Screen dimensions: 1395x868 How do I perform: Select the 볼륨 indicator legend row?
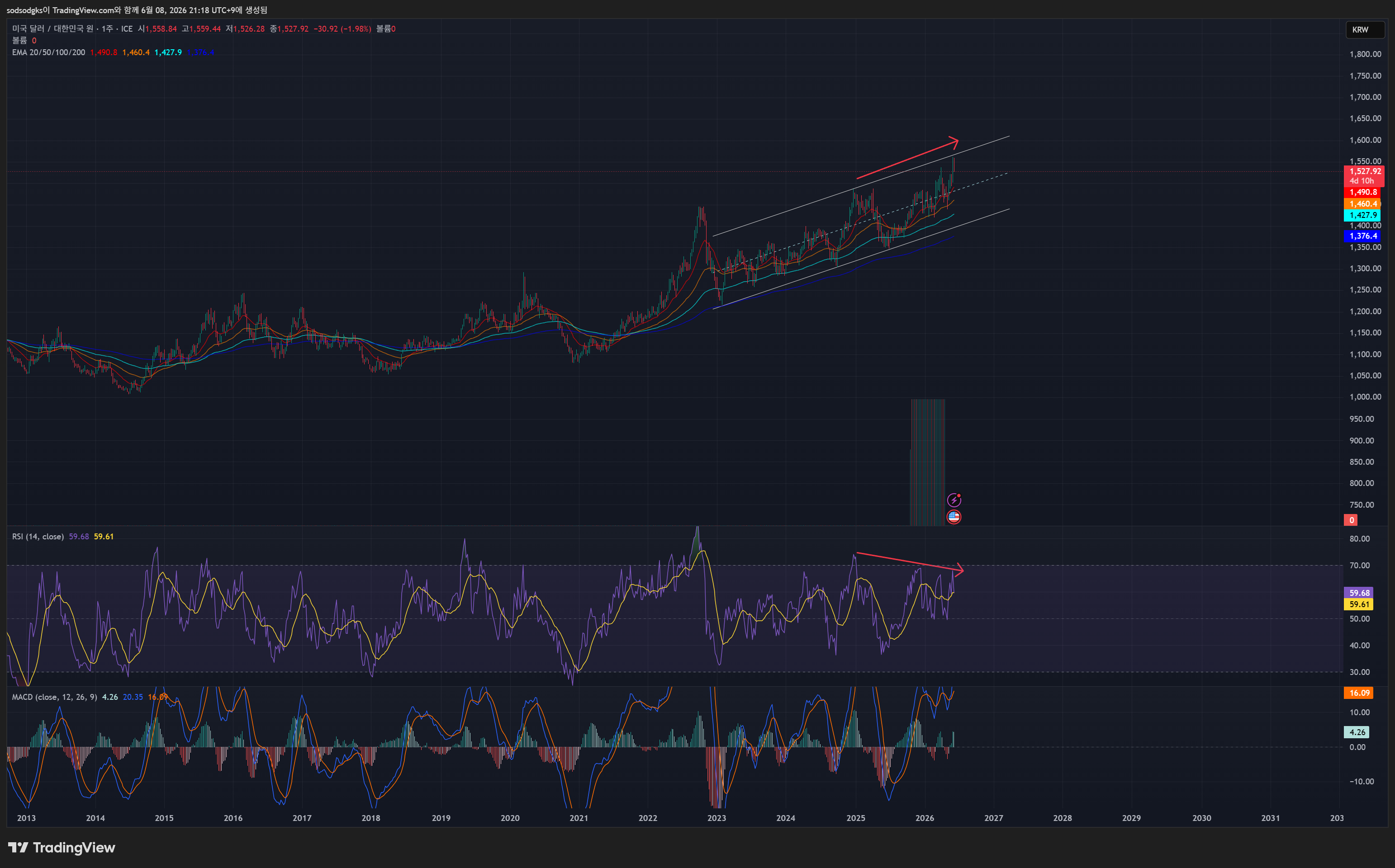tap(24, 40)
